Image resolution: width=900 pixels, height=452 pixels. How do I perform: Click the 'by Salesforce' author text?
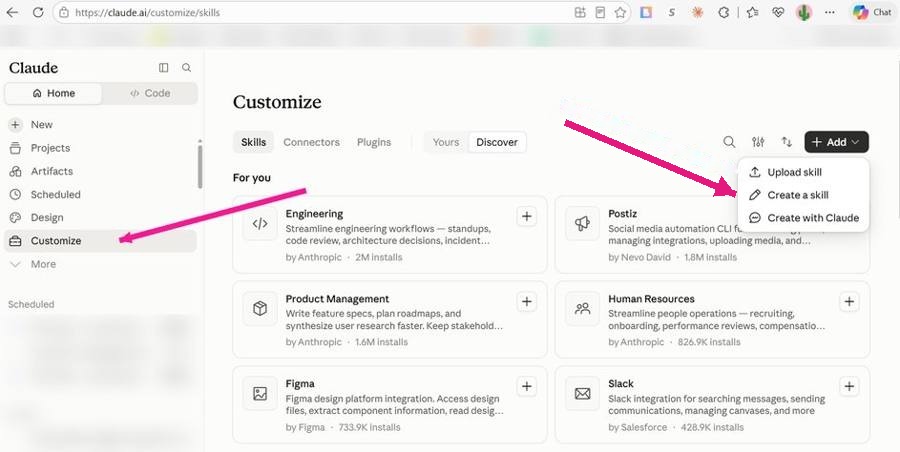(x=638, y=427)
